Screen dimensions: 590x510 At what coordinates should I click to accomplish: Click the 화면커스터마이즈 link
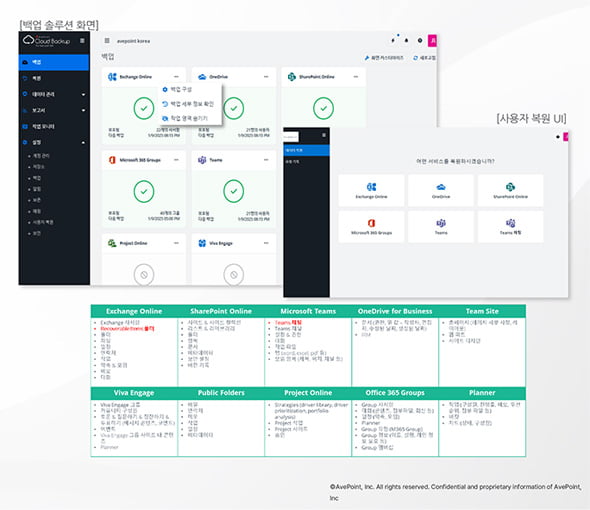(384, 58)
